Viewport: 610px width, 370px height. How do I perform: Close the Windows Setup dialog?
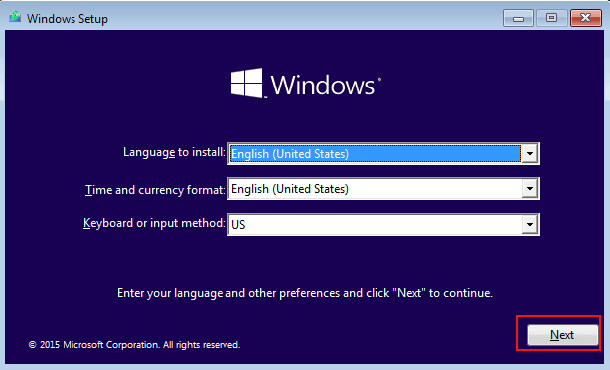(585, 18)
